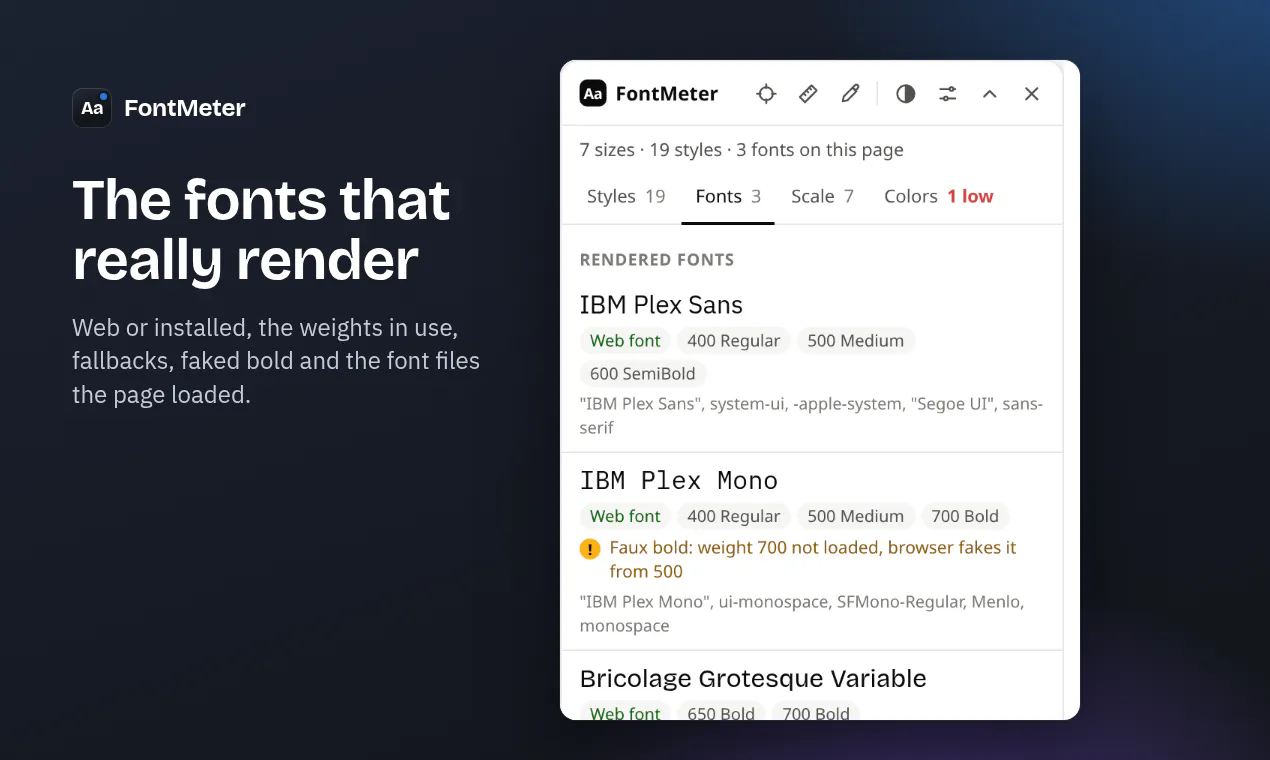1270x760 pixels.
Task: Click the Bricolage Grotesque Variable font name
Action: coord(753,679)
